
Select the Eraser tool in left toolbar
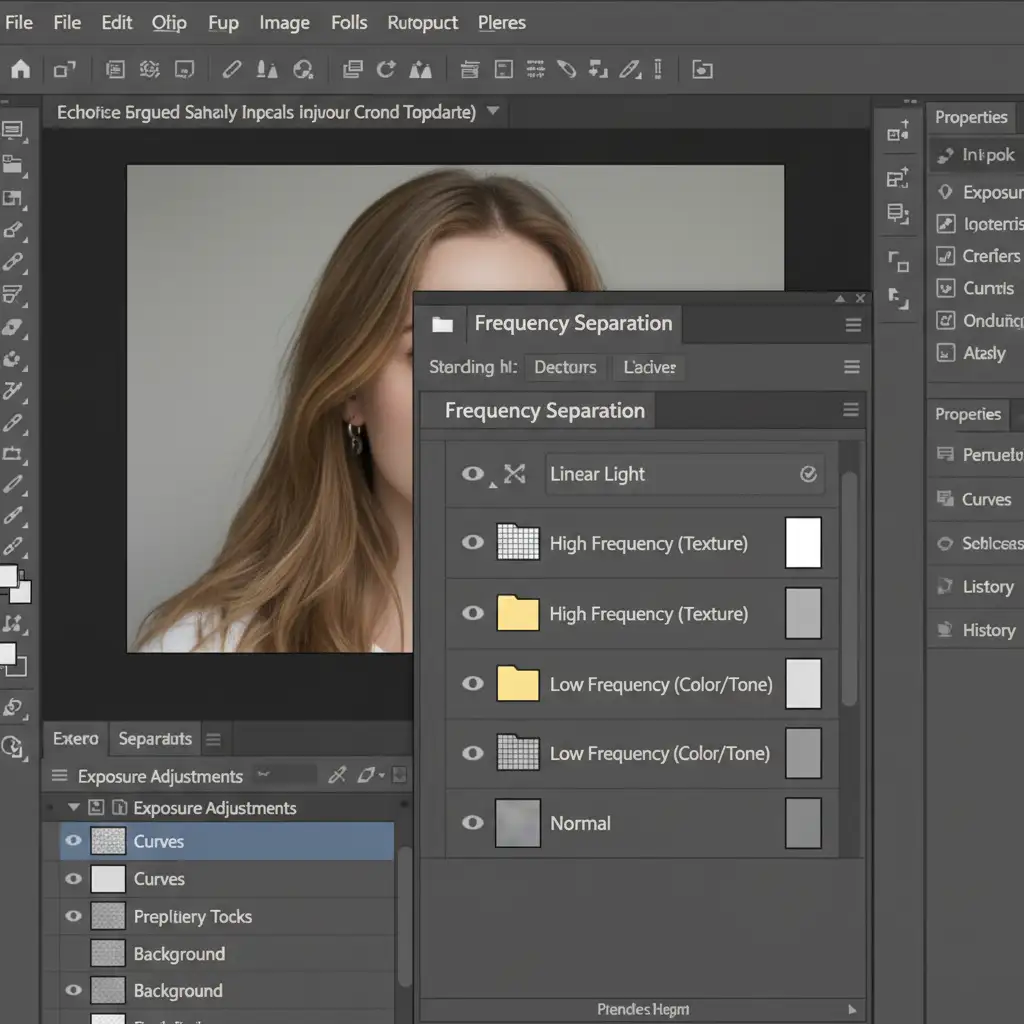click(12, 327)
